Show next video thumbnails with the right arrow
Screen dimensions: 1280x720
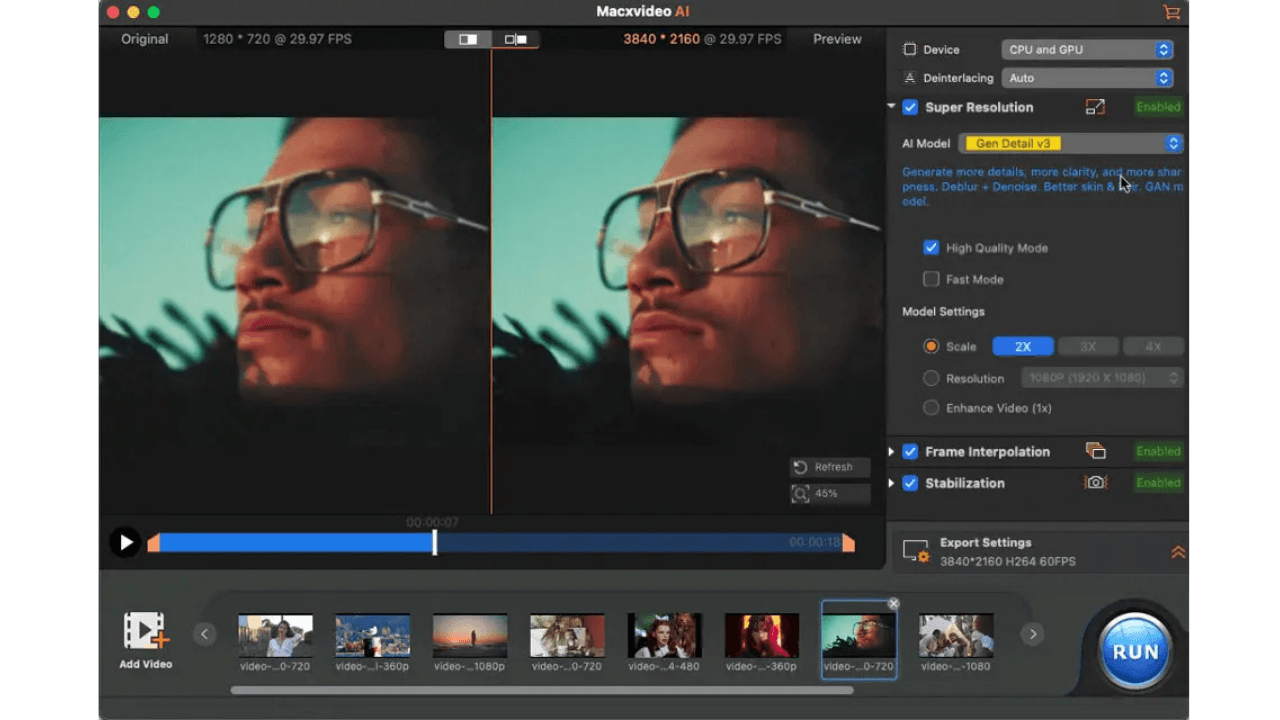1032,634
